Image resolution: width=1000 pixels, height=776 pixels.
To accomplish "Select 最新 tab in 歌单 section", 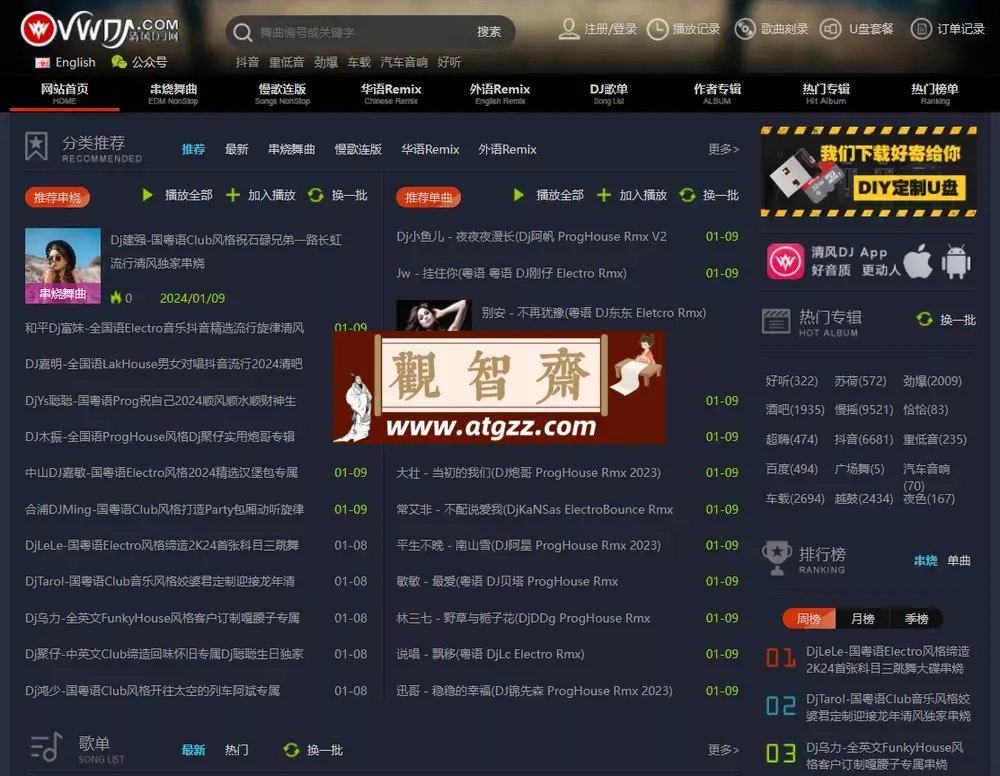I will pyautogui.click(x=193, y=750).
